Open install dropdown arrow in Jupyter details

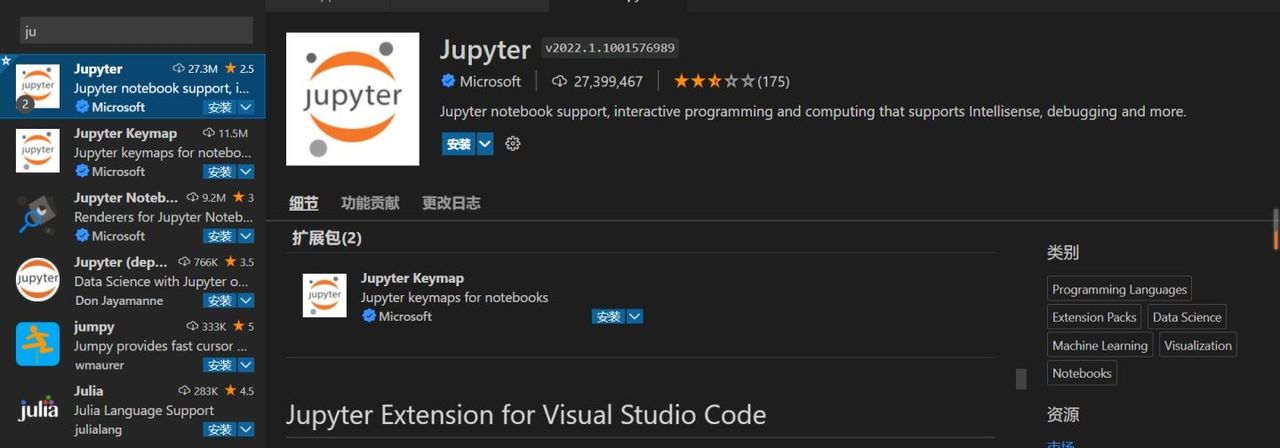pyautogui.click(x=485, y=144)
